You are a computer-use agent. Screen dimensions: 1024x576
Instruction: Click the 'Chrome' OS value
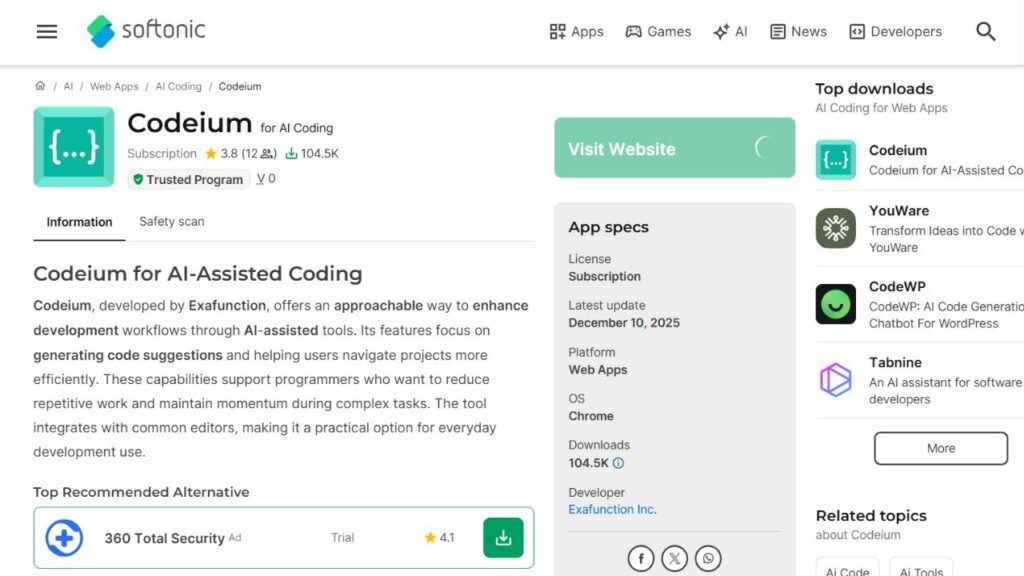pos(590,416)
